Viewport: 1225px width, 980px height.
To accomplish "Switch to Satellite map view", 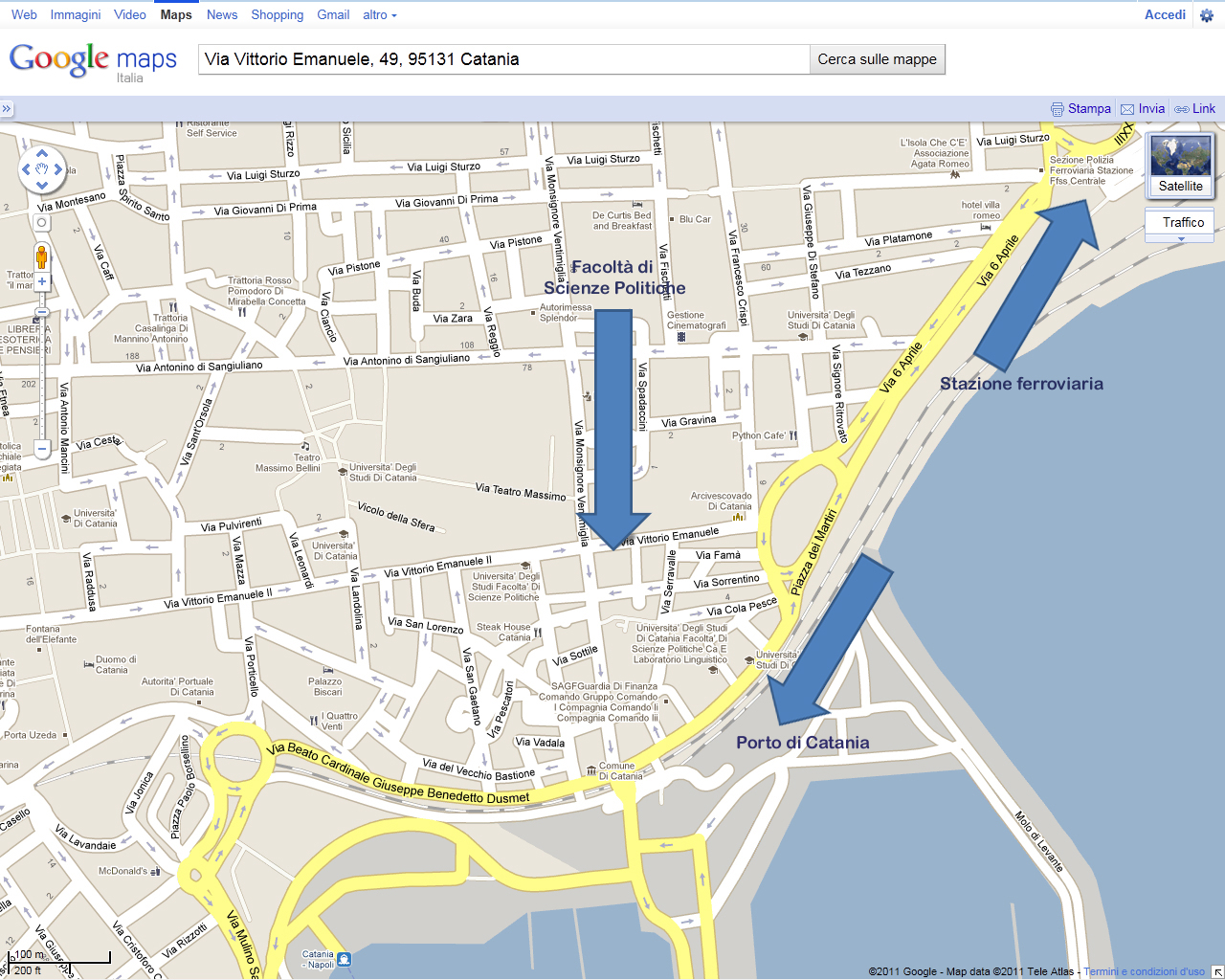I will click(1180, 166).
